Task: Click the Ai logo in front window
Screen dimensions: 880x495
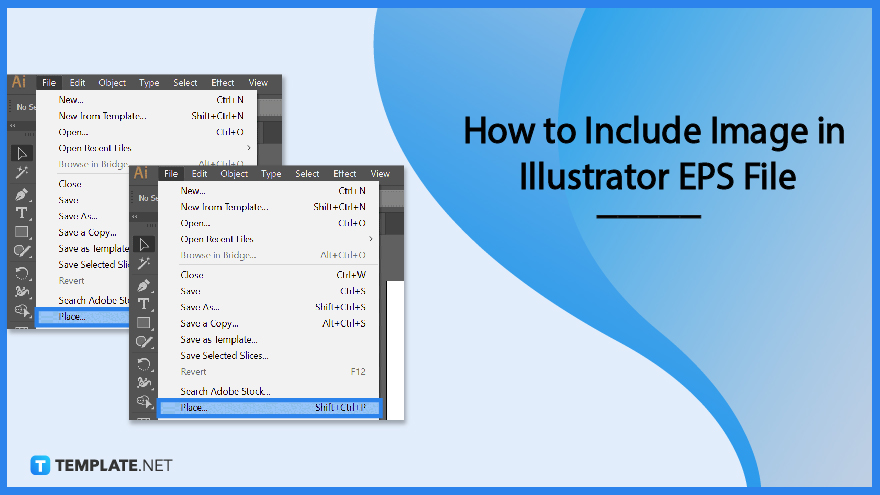Action: (141, 173)
